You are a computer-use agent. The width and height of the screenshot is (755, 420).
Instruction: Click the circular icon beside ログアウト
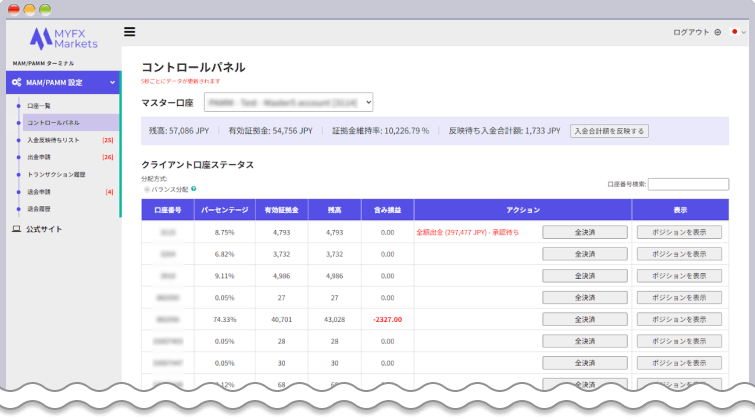point(717,32)
